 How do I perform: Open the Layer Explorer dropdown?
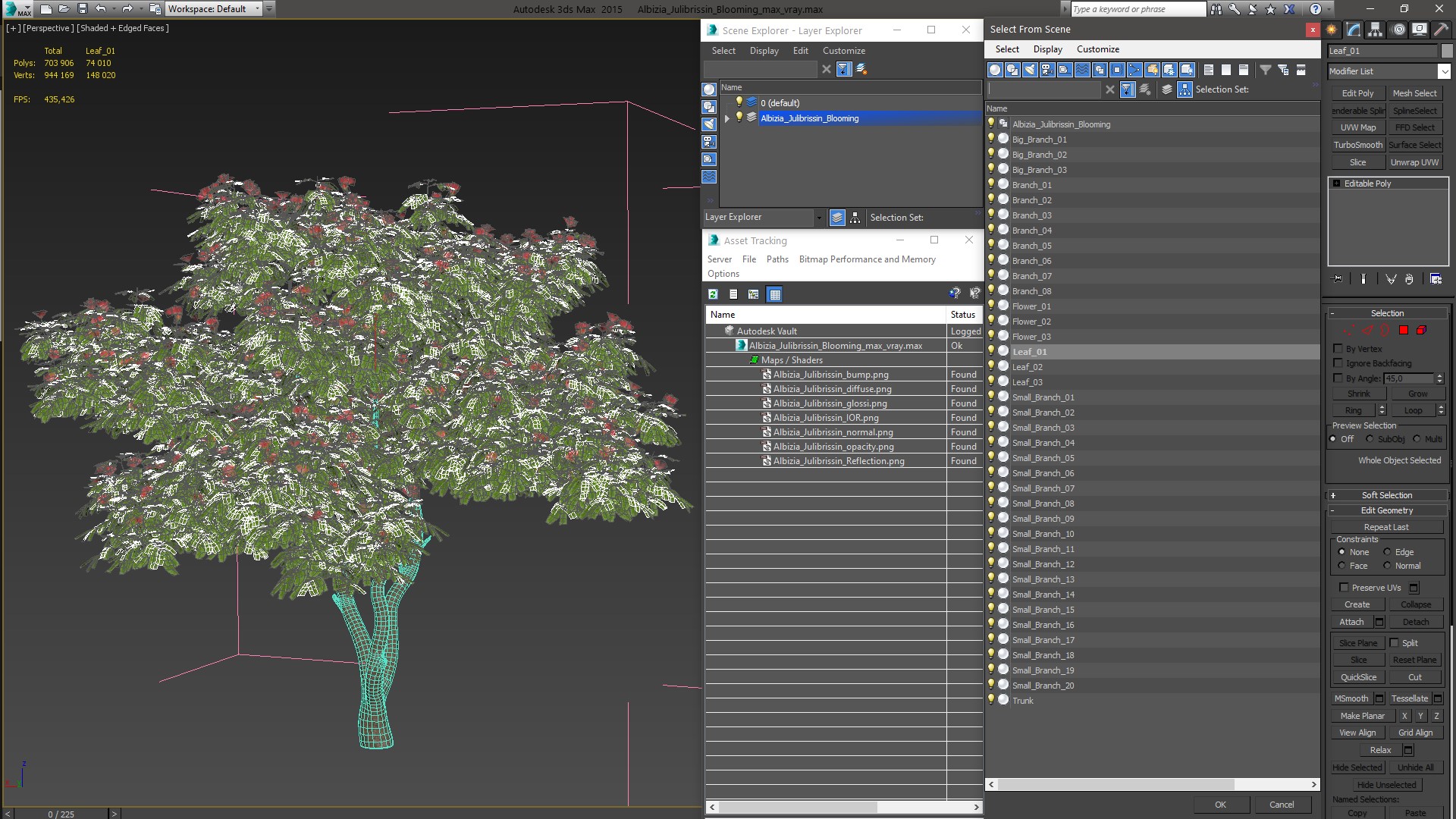click(x=819, y=218)
